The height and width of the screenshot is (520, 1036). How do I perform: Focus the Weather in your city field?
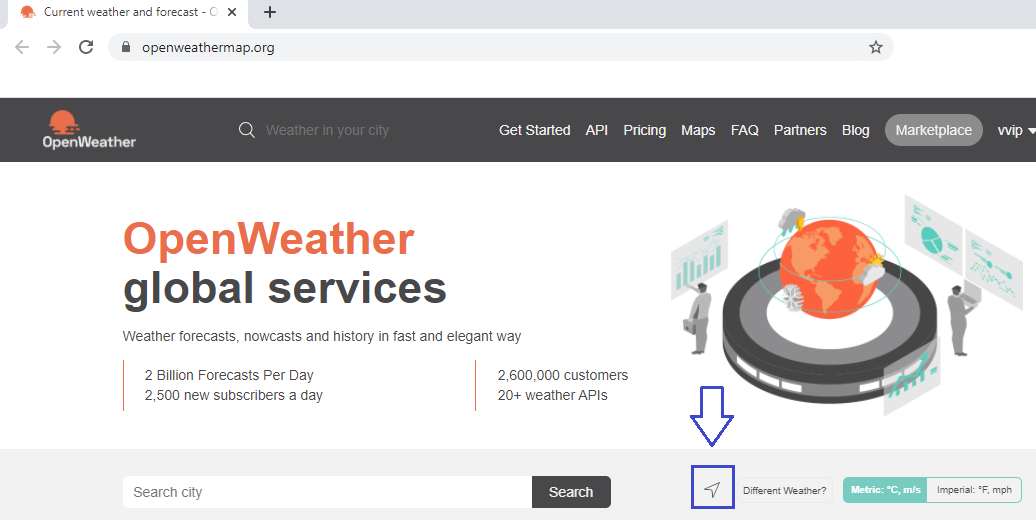point(327,130)
